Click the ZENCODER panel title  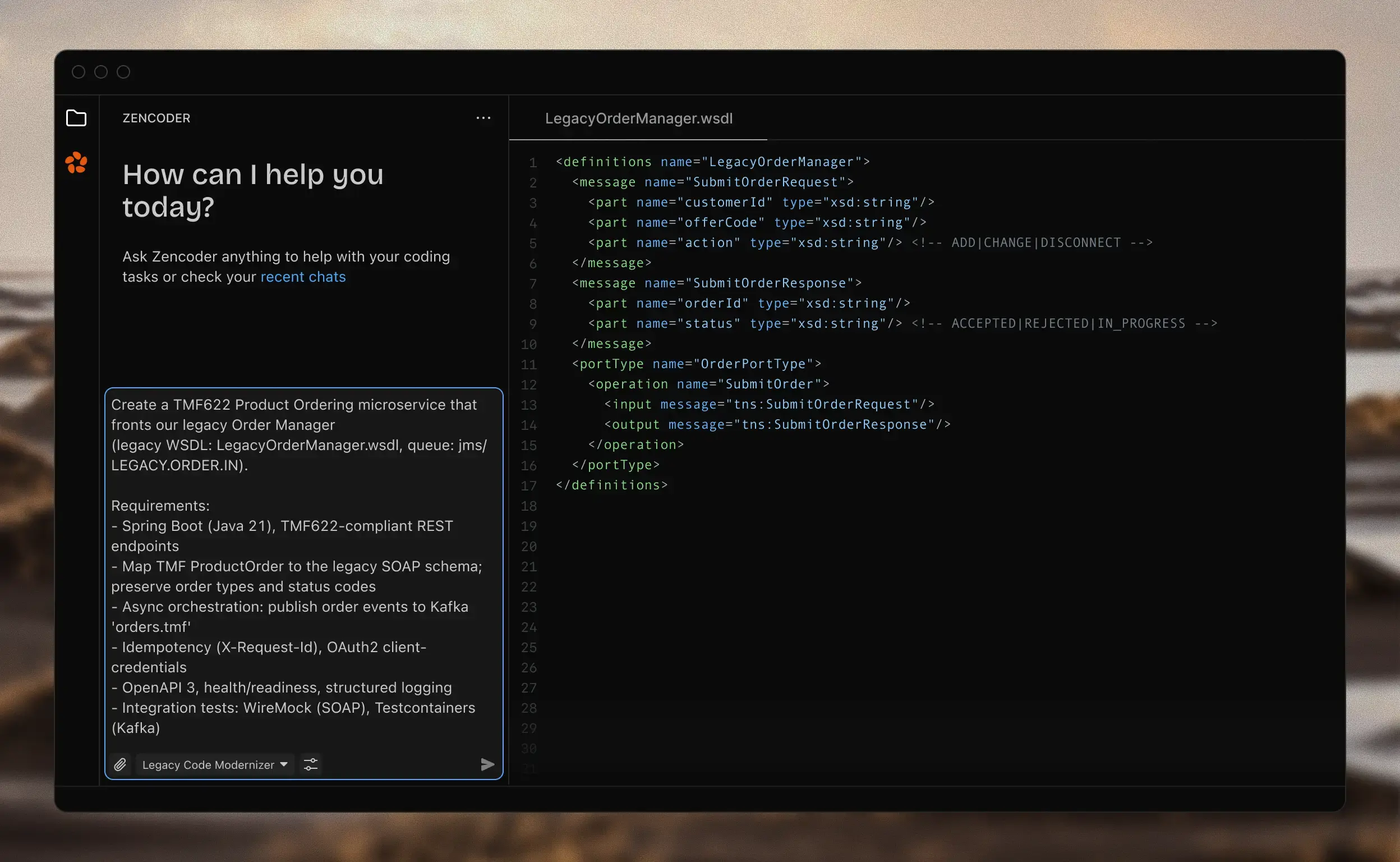pyautogui.click(x=156, y=118)
